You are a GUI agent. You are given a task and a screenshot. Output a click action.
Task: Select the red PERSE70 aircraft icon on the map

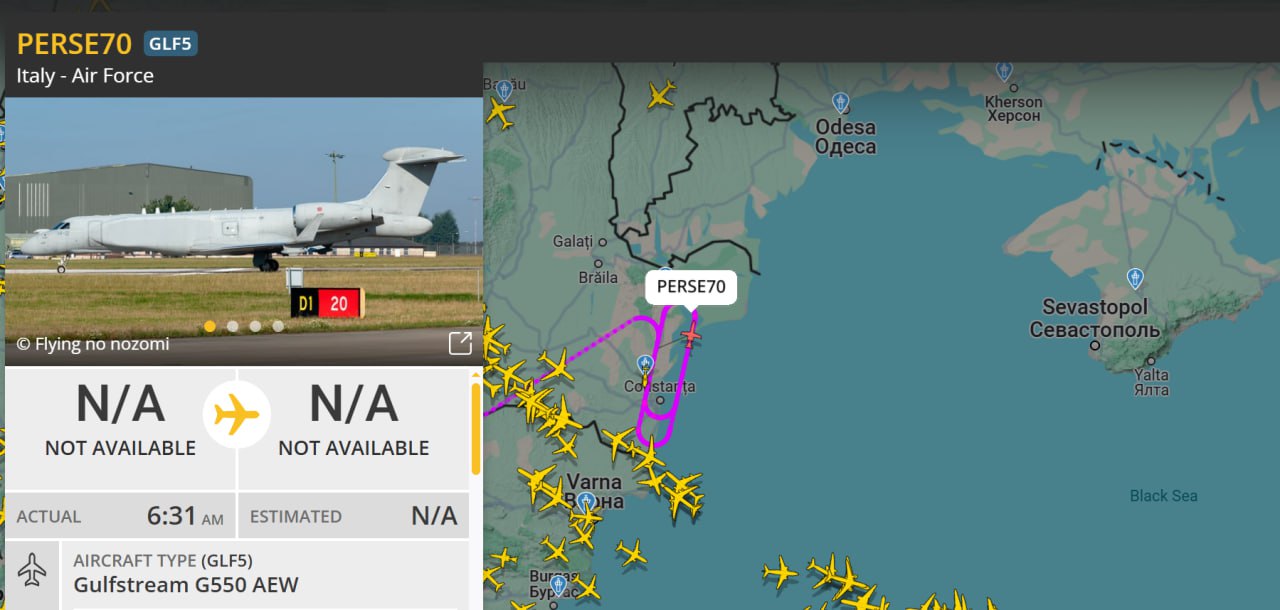click(x=690, y=334)
